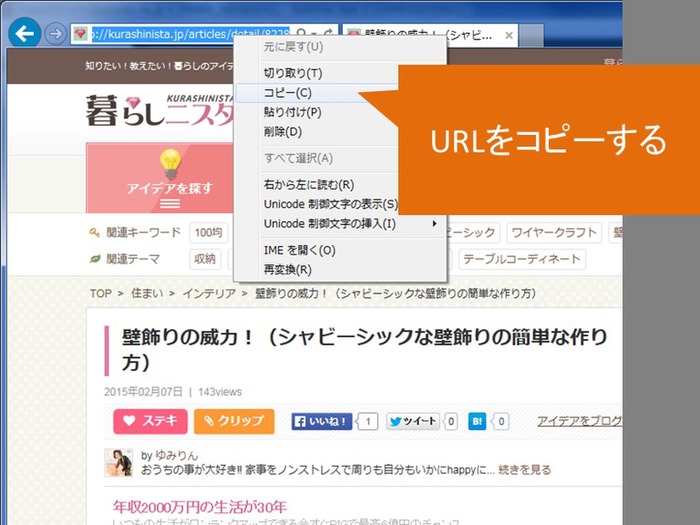The width and height of the screenshot is (700, 525).
Task: Click the 関連テーマ leaf icon
Action: point(95,259)
